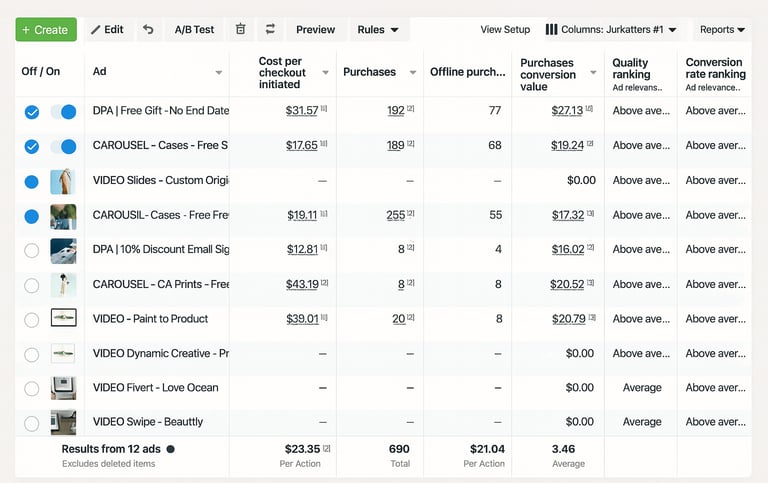This screenshot has height=483, width=768.
Task: Click the columns bars icon
Action: [552, 29]
